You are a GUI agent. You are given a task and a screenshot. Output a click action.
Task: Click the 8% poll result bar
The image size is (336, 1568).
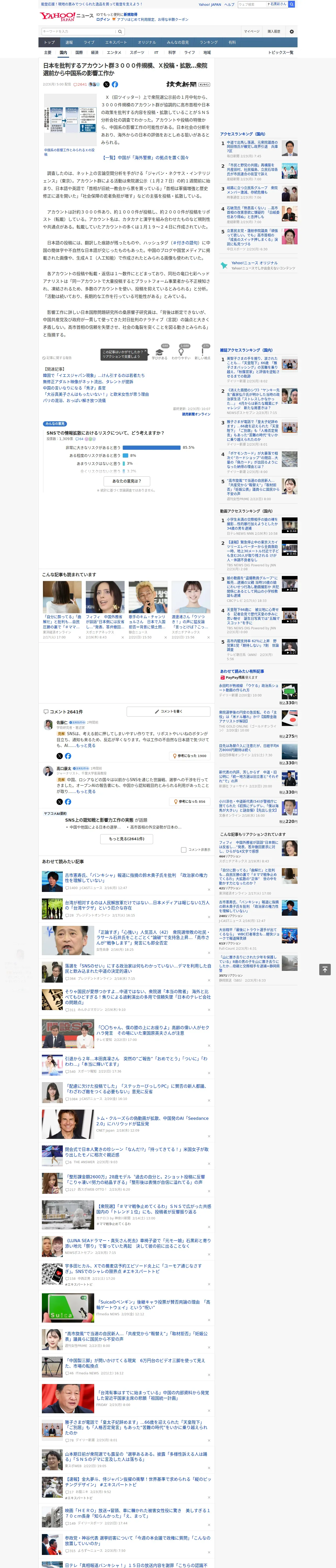coord(126,455)
